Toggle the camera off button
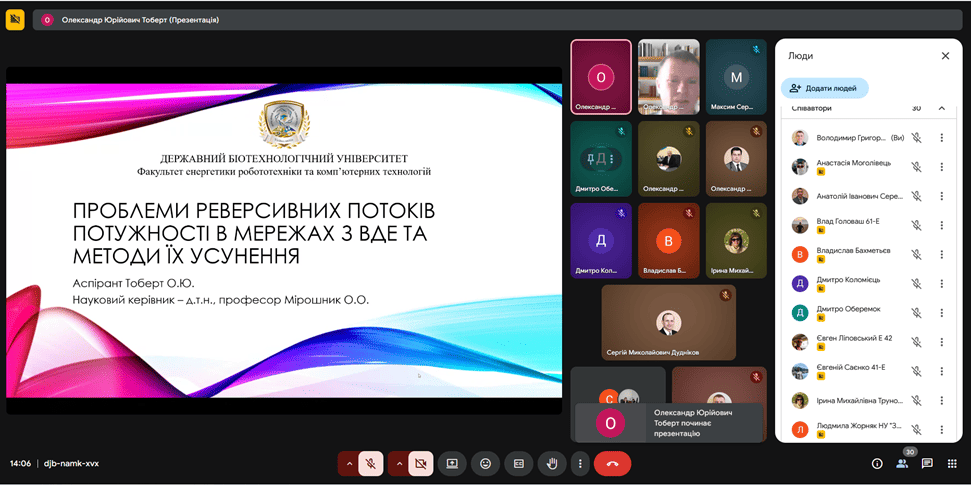Viewport: 971px width, 485px height. click(420, 463)
